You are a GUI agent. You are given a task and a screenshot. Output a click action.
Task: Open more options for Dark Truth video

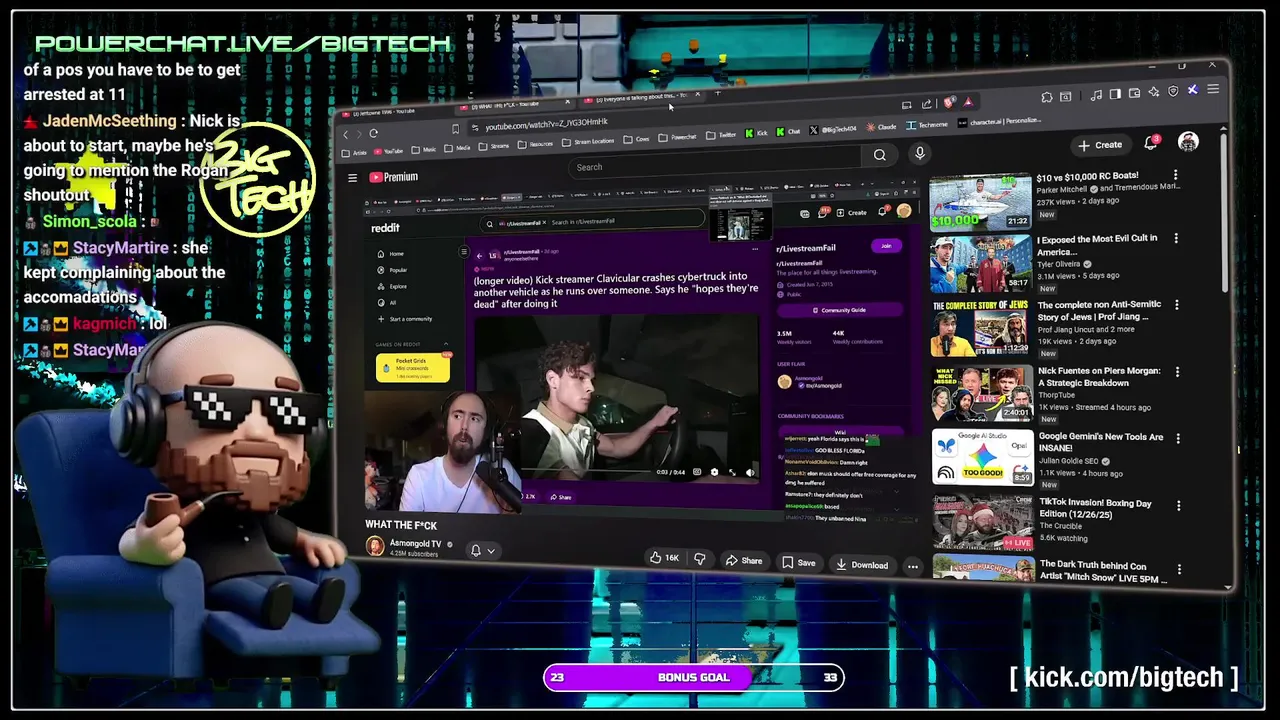[1179, 569]
